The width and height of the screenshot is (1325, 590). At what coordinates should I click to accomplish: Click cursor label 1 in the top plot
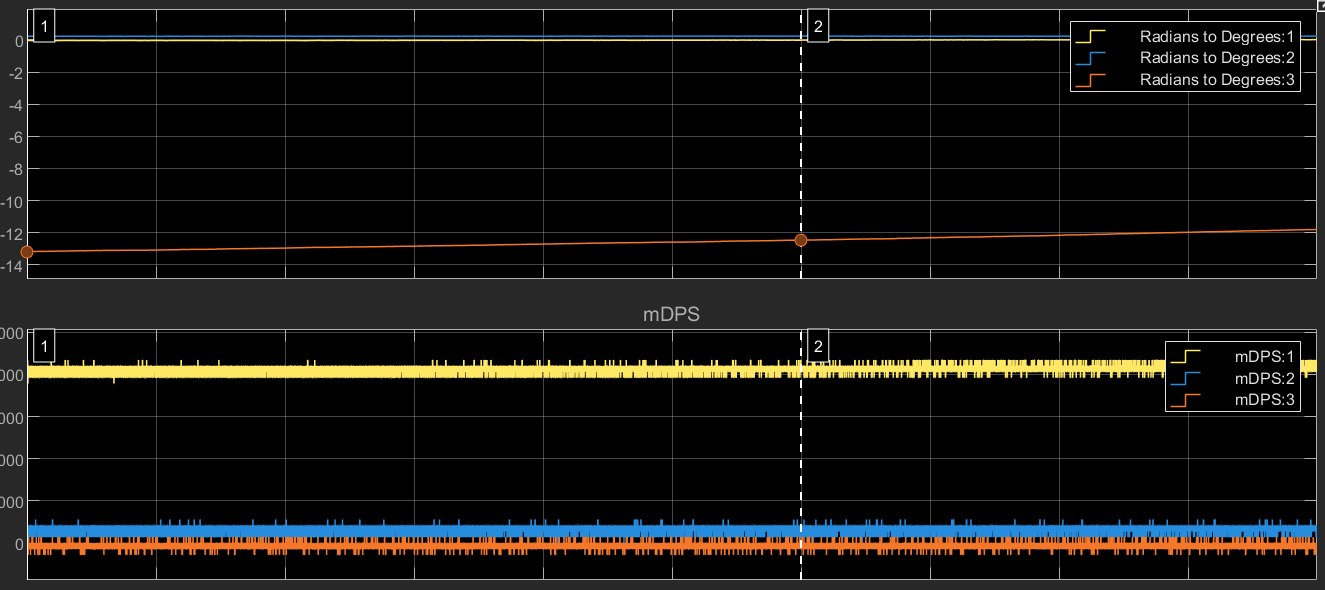click(43, 24)
